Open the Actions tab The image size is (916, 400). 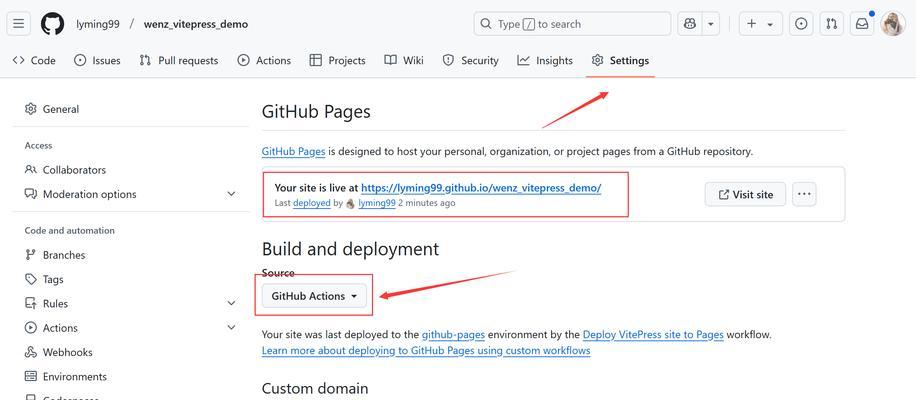[264, 60]
